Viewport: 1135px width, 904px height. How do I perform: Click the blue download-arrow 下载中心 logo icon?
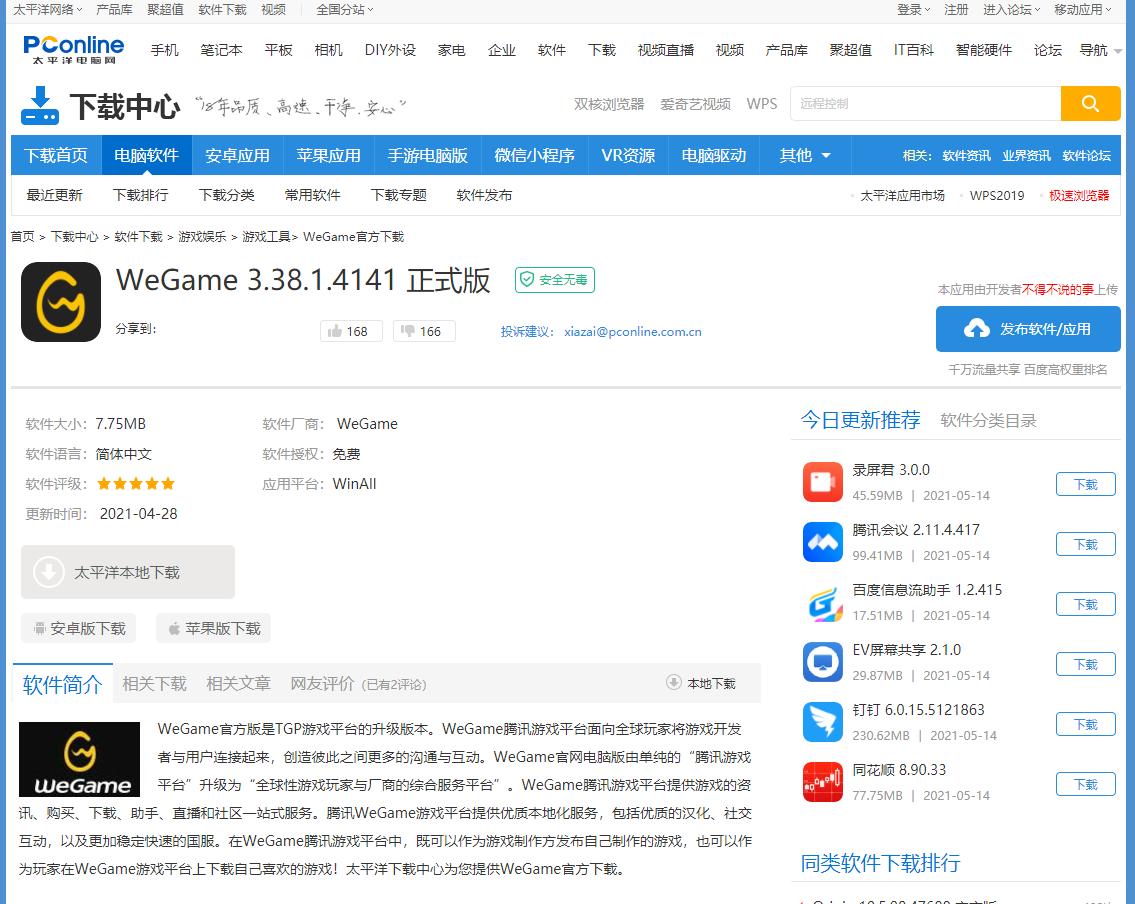(x=40, y=103)
